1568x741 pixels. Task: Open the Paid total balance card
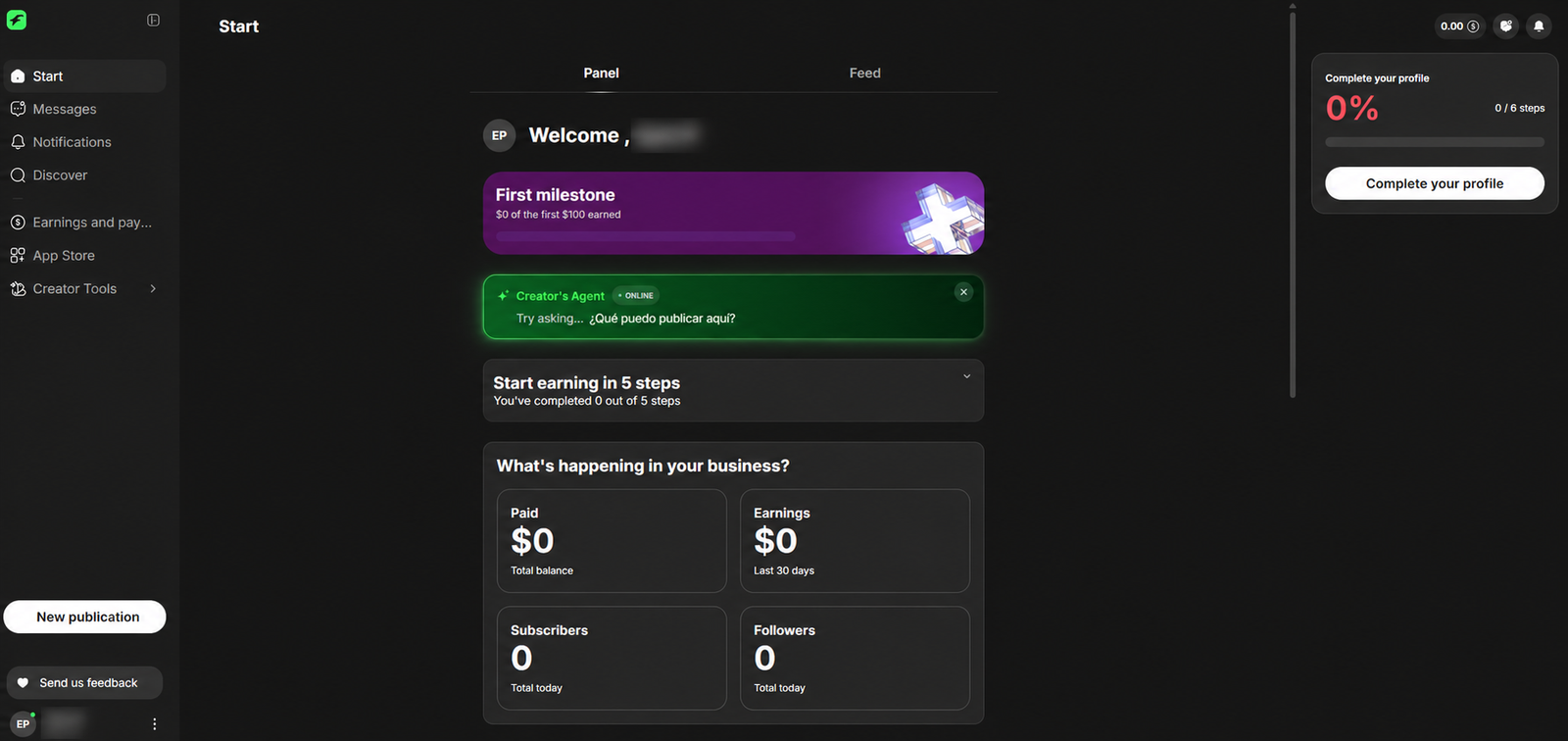coord(612,541)
